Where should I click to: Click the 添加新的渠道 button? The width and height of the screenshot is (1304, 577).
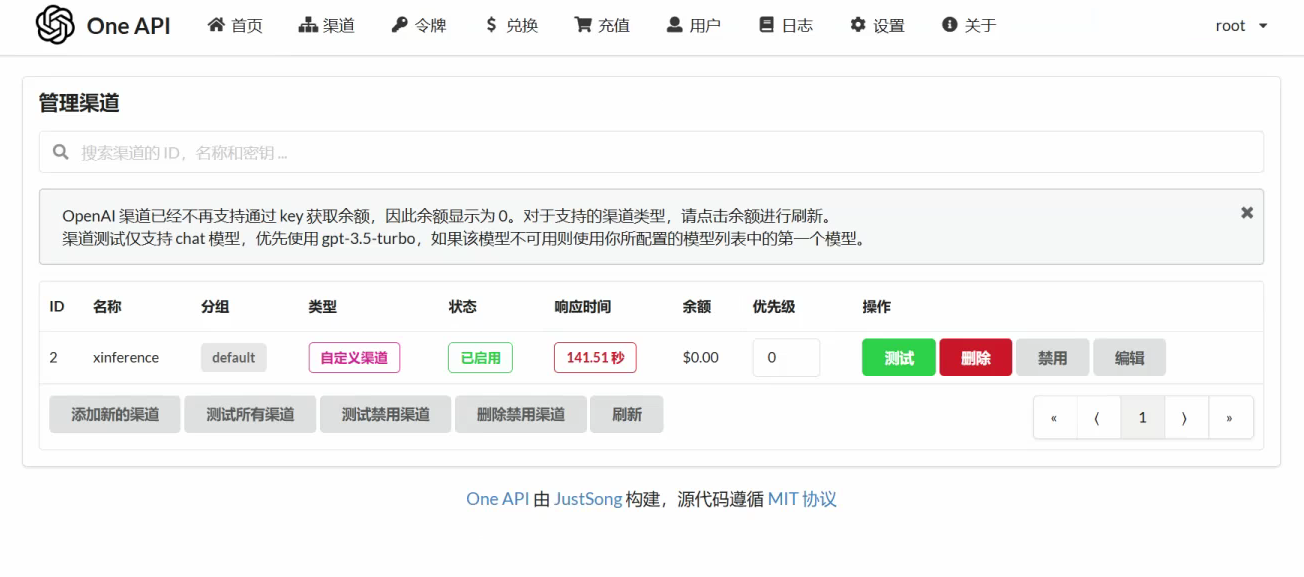[x=115, y=414]
